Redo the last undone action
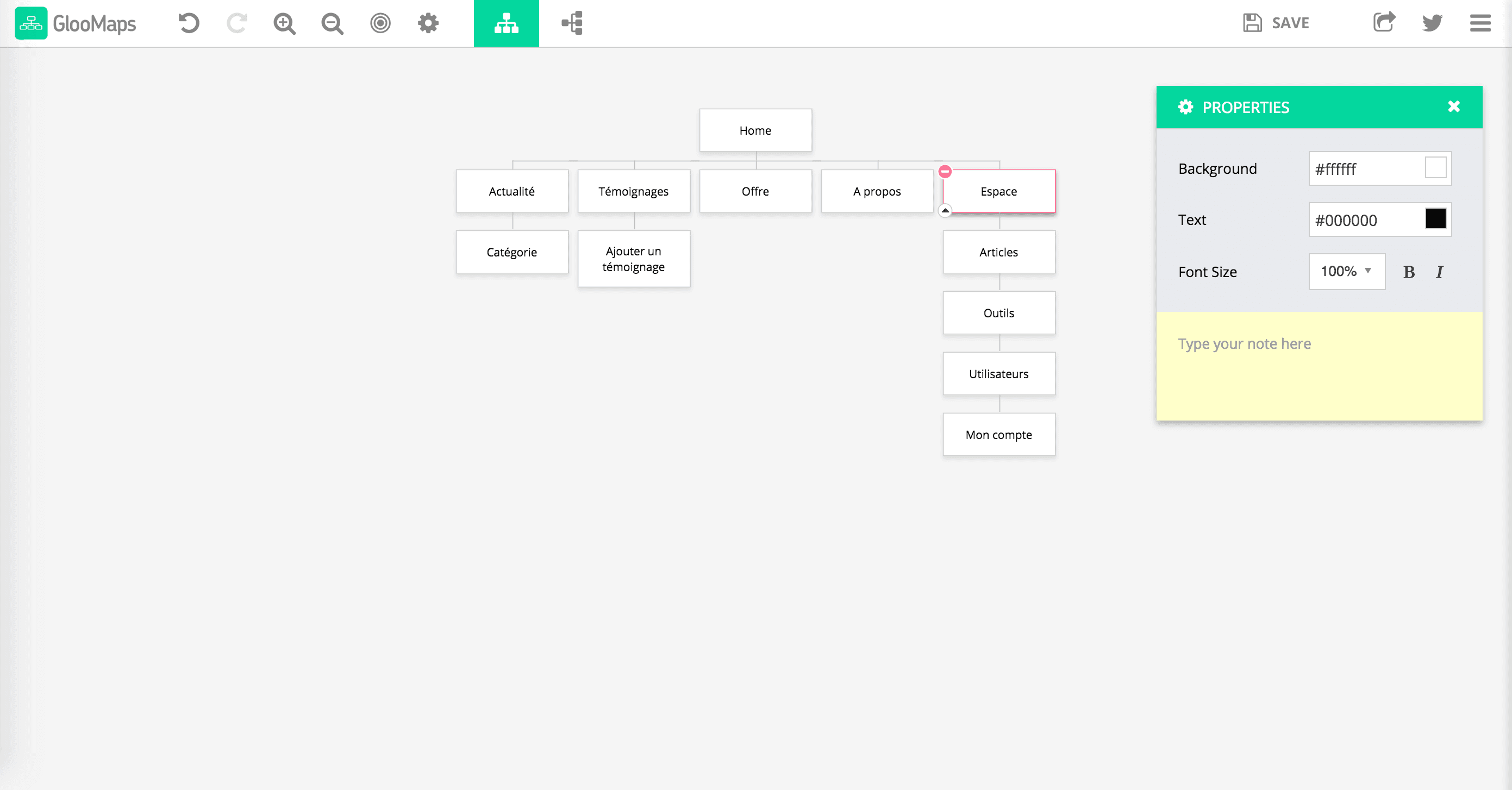 pos(237,23)
